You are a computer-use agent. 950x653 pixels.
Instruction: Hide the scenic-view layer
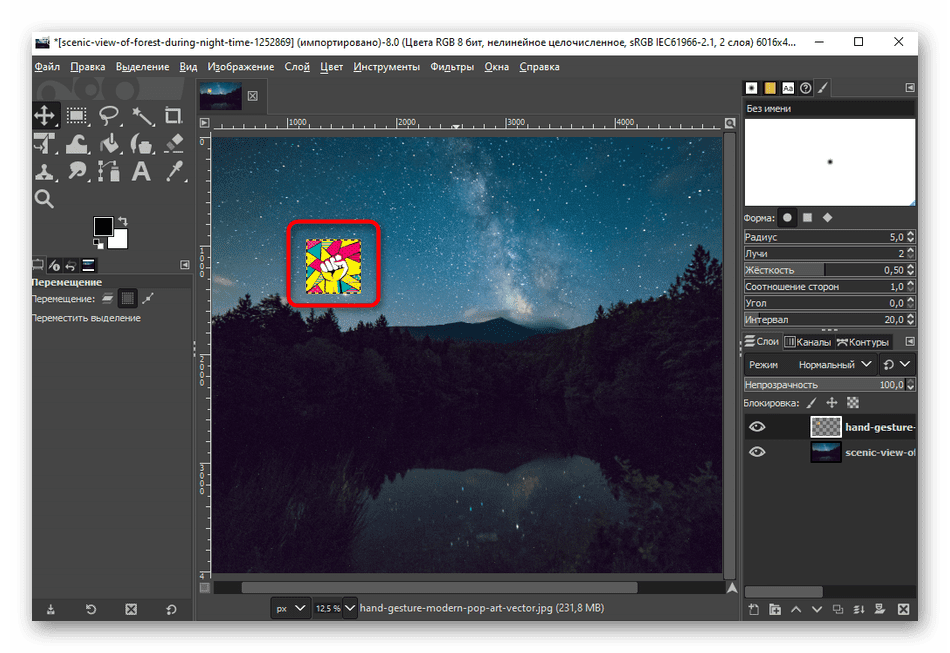[757, 452]
